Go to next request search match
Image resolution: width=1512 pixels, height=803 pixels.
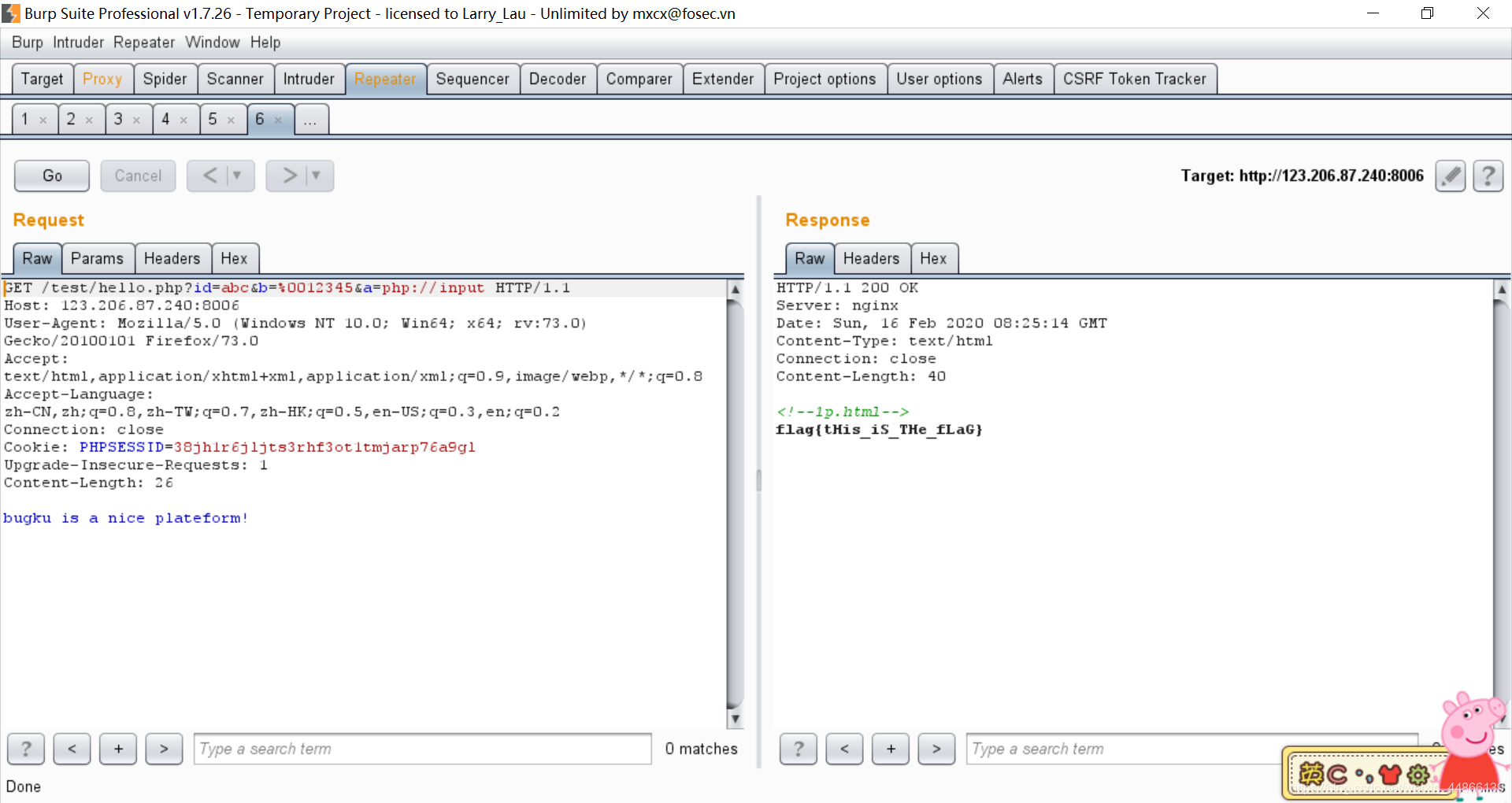click(164, 749)
